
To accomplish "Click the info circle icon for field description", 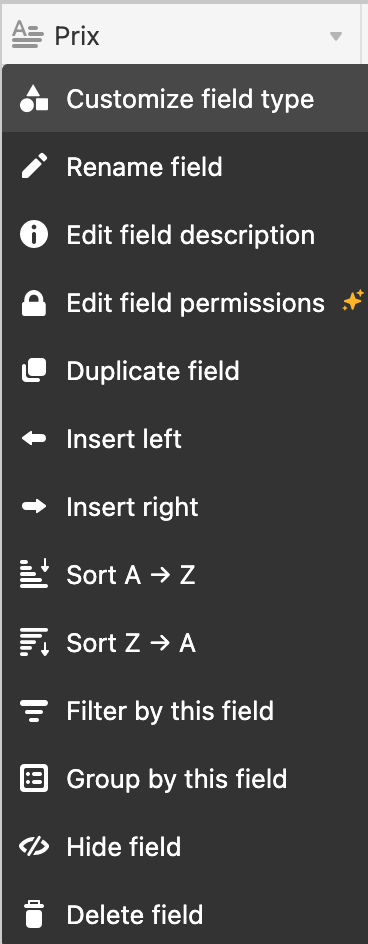I will tap(34, 235).
